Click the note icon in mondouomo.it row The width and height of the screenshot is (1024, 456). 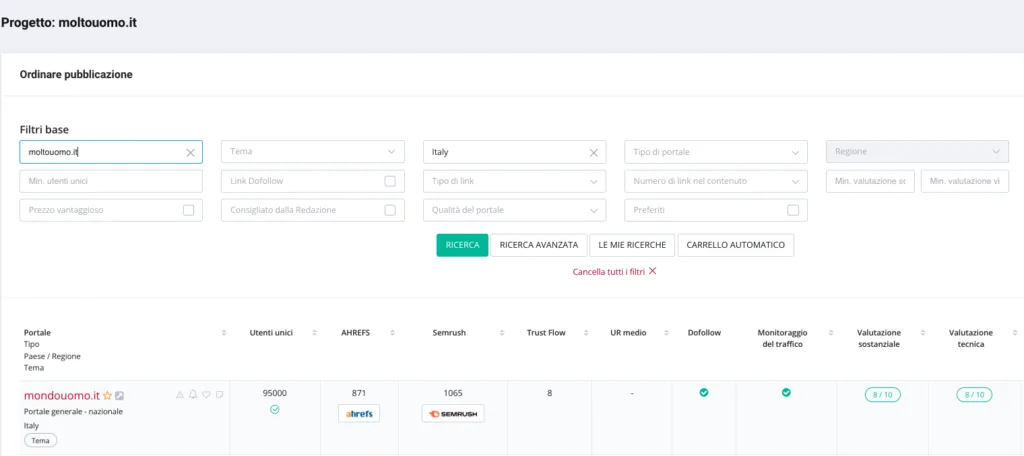[219, 395]
